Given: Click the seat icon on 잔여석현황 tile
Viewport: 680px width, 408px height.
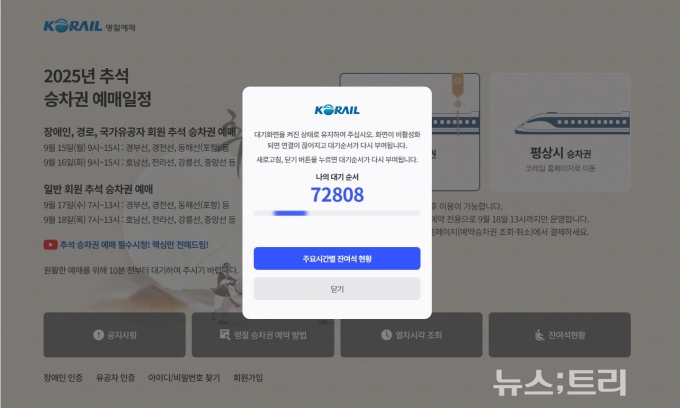Looking at the screenshot, I should (539, 335).
